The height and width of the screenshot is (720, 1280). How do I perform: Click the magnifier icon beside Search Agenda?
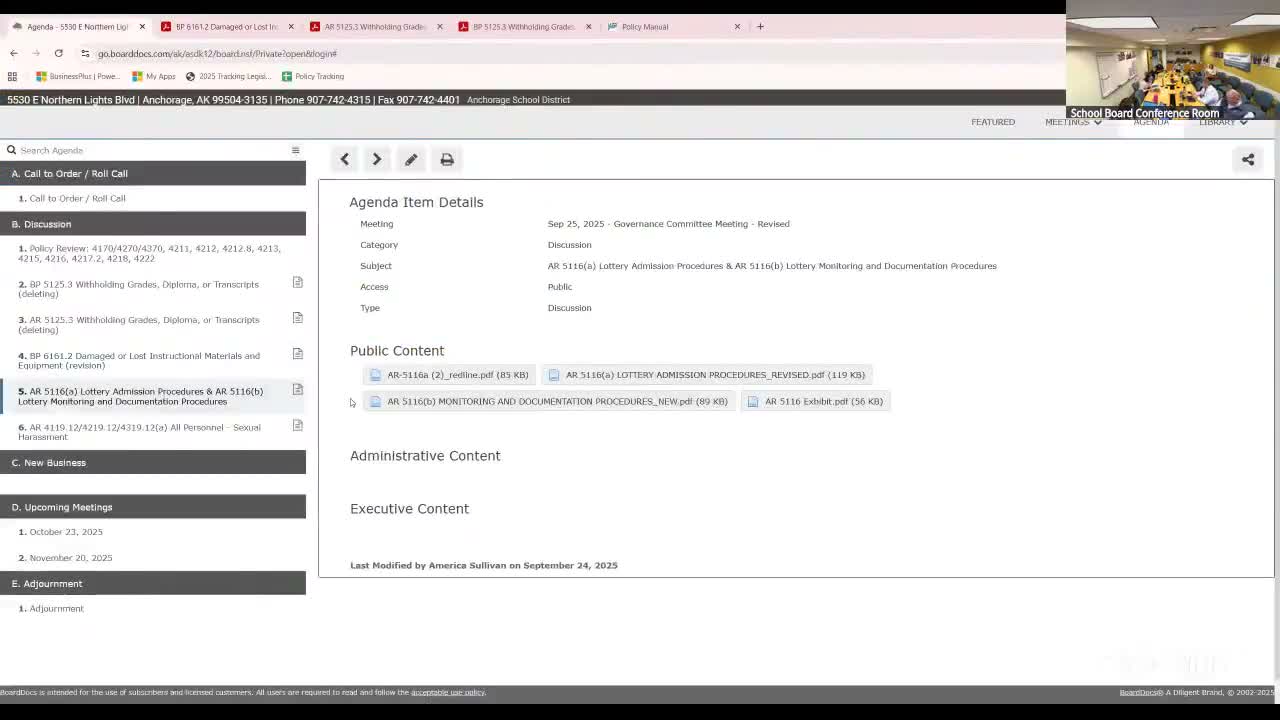11,150
